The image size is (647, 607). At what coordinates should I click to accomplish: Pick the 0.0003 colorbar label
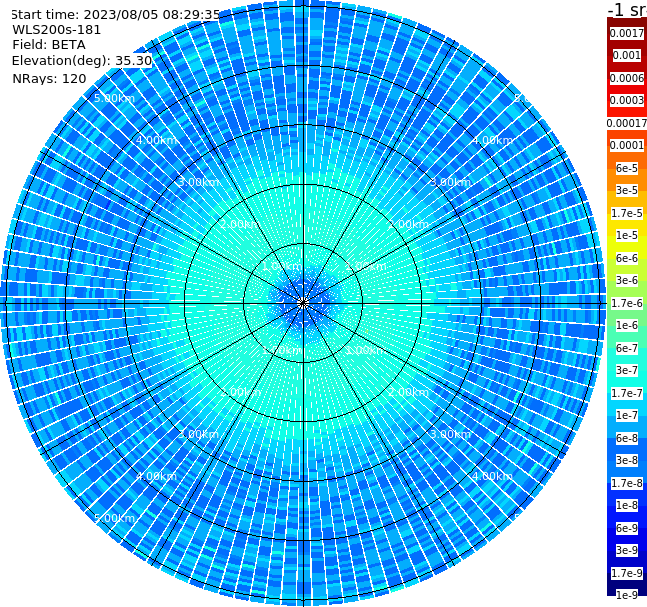627,100
